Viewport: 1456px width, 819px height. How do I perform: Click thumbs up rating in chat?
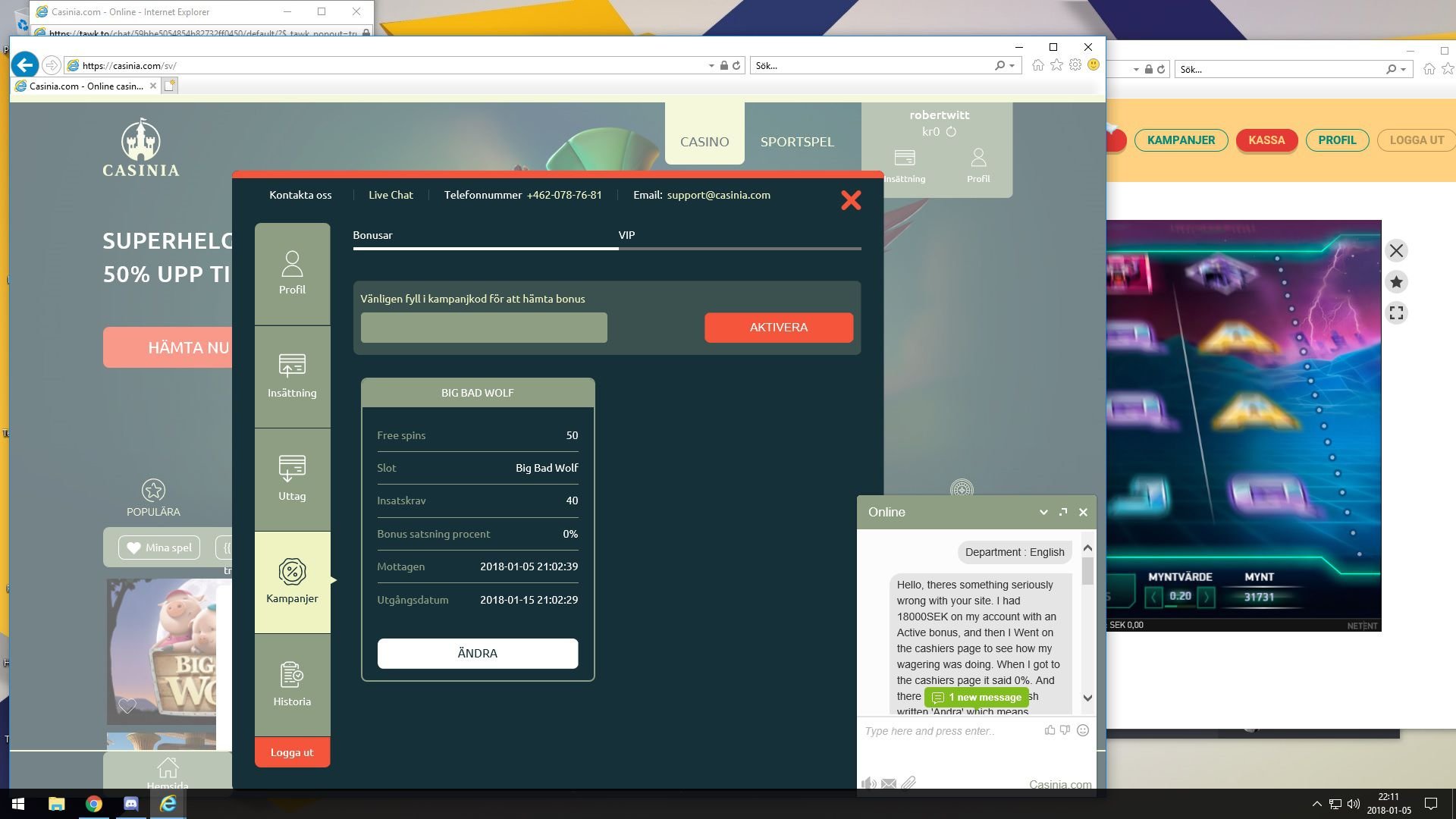point(1050,730)
